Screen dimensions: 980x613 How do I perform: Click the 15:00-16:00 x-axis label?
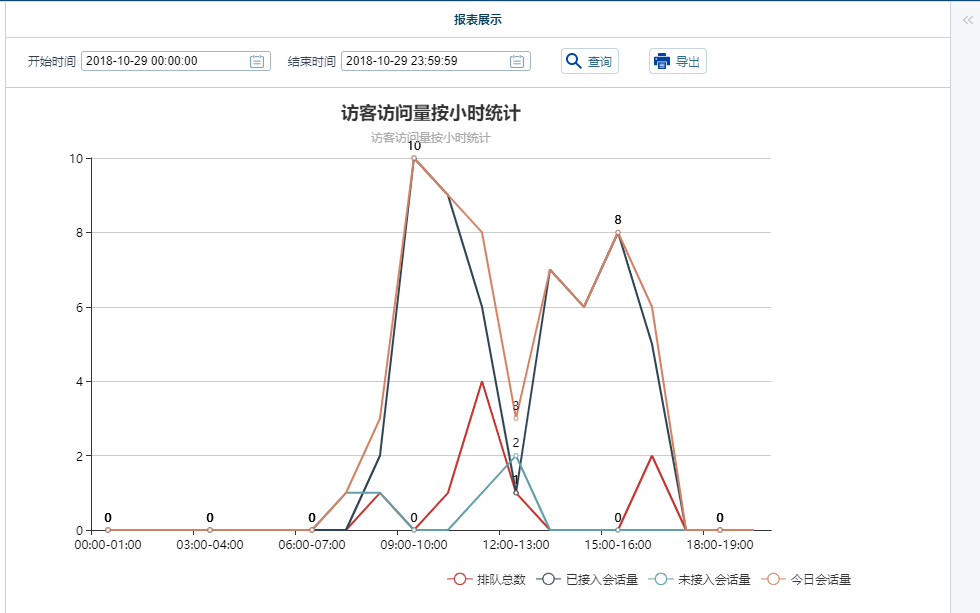tap(618, 545)
